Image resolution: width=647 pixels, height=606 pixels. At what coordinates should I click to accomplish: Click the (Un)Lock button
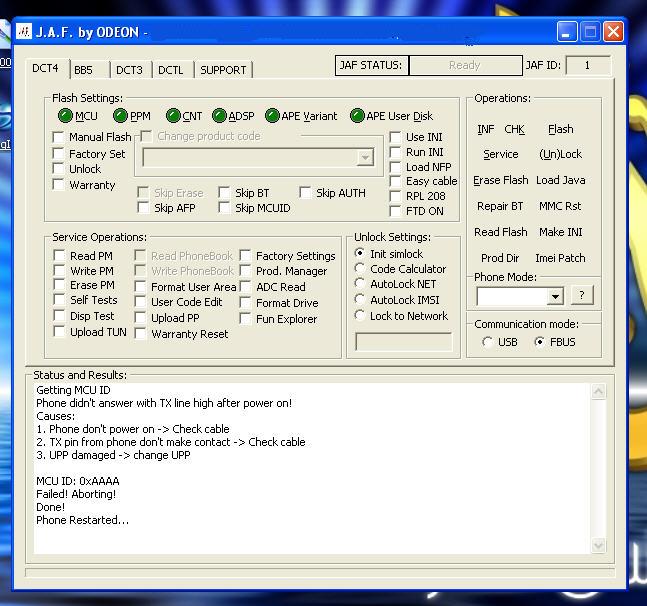click(560, 154)
